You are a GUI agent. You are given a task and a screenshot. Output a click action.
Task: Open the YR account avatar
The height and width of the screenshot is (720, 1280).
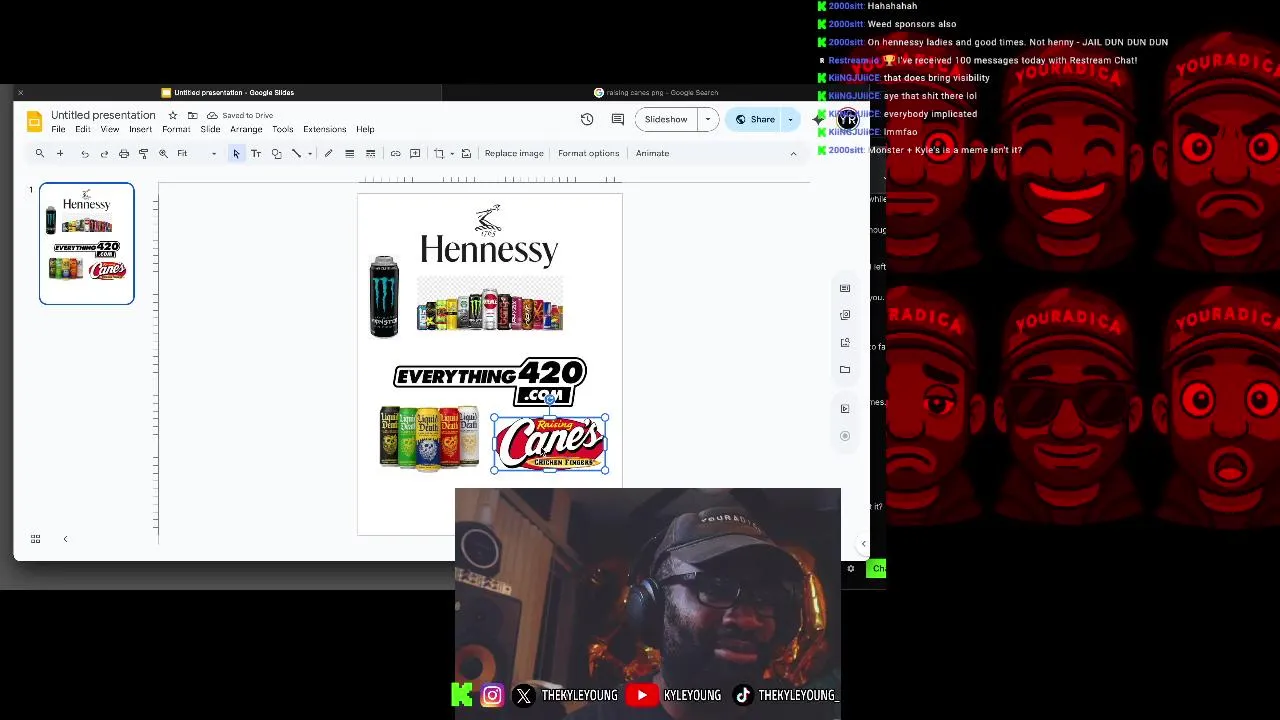pos(847,120)
